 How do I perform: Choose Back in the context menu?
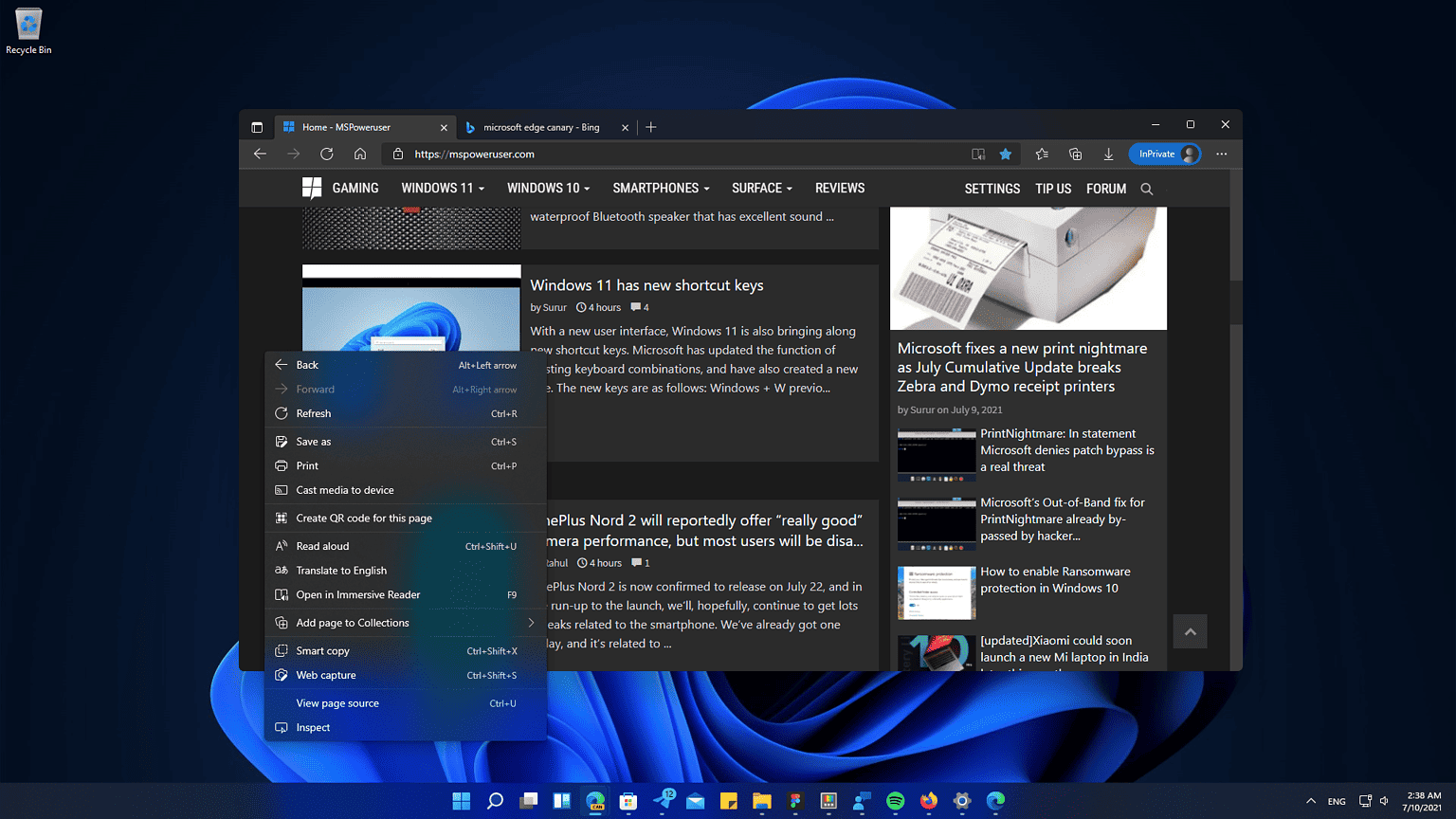406,365
